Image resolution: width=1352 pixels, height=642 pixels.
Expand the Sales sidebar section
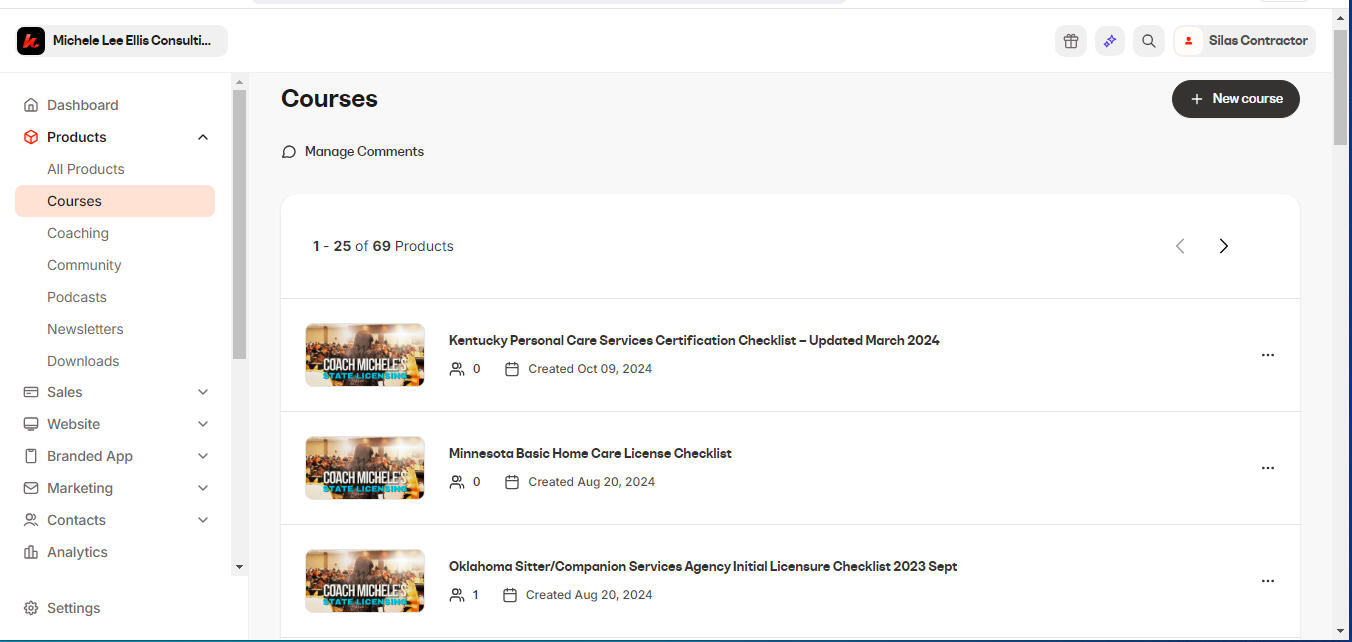pos(203,392)
